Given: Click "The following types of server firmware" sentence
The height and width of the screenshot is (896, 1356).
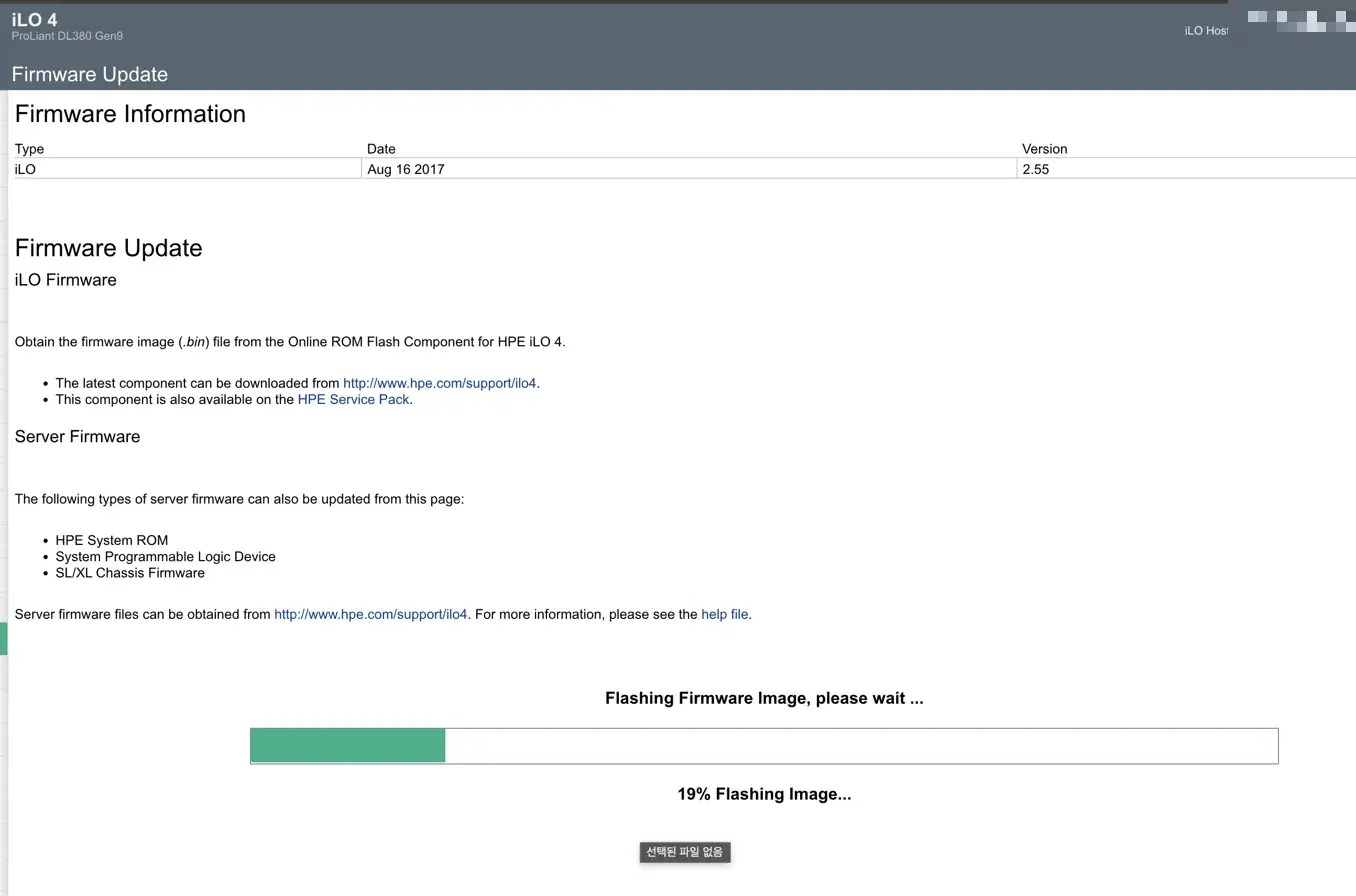Looking at the screenshot, I should click(239, 499).
